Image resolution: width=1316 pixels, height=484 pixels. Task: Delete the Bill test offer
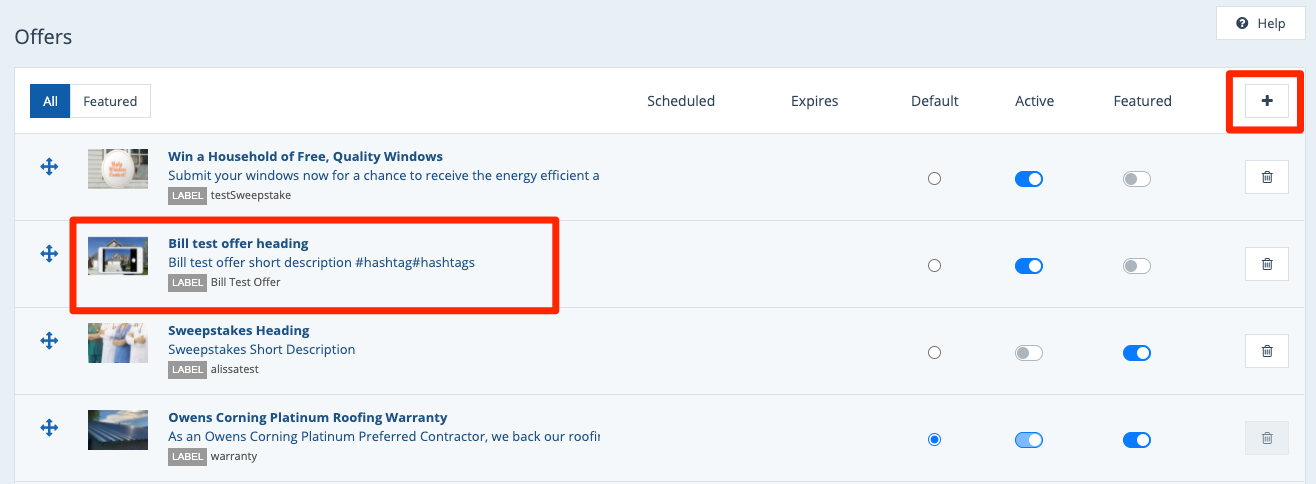(x=1266, y=265)
